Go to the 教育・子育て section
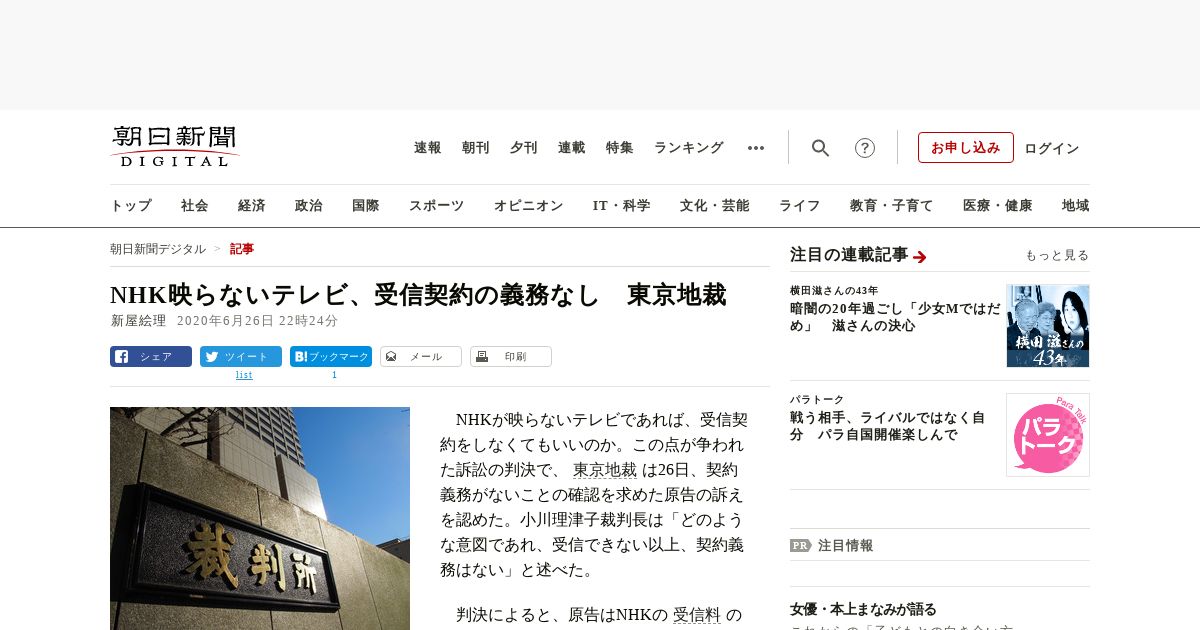 coord(892,206)
